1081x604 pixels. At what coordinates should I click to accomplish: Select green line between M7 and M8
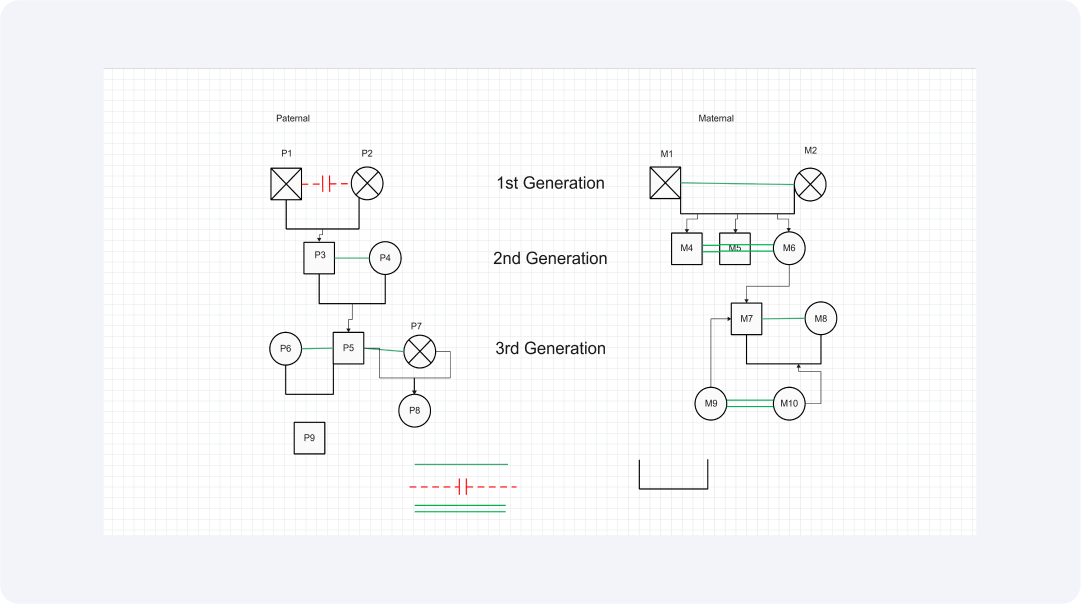pyautogui.click(x=783, y=319)
